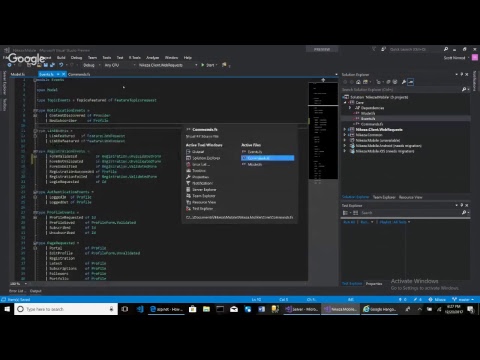Click the Solution Explorer Home icon

[358, 82]
